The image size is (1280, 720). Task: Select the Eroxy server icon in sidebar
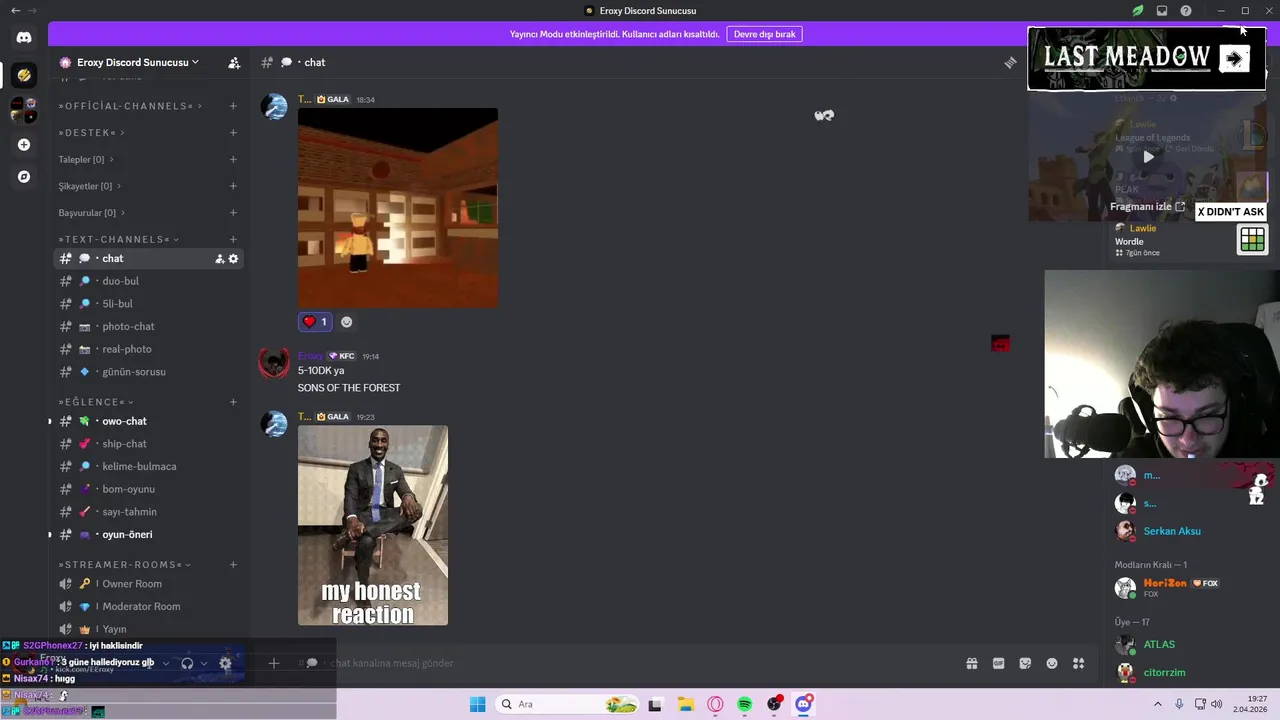click(x=24, y=75)
